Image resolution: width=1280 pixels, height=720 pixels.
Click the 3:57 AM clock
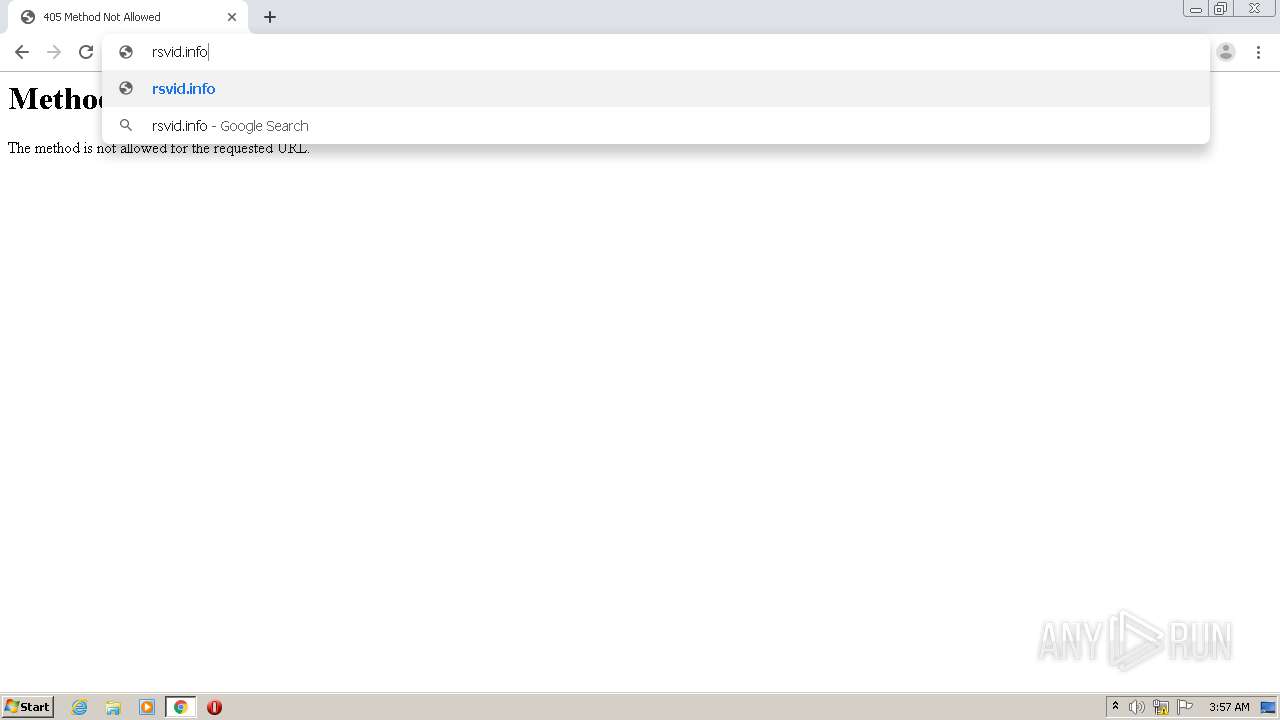click(1229, 707)
